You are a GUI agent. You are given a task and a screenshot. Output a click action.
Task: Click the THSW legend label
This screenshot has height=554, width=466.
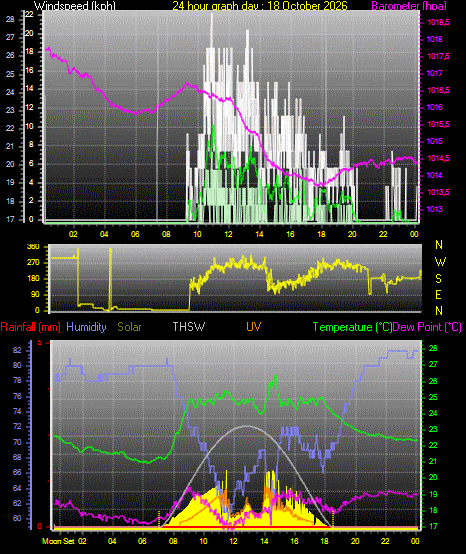click(x=189, y=327)
